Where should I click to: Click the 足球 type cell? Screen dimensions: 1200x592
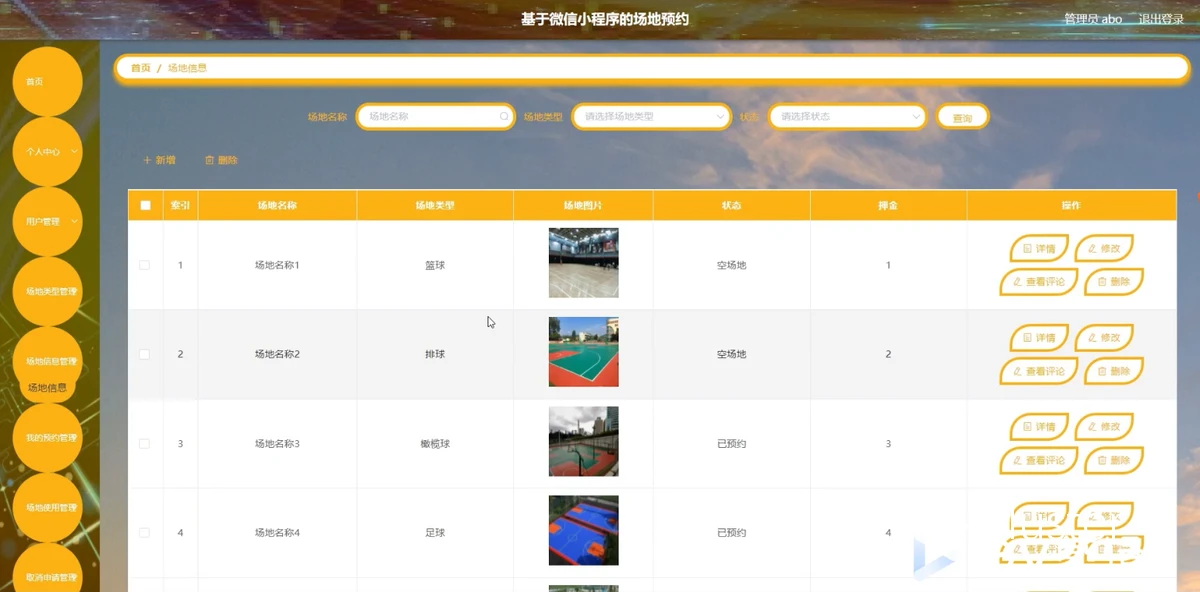[x=435, y=533]
